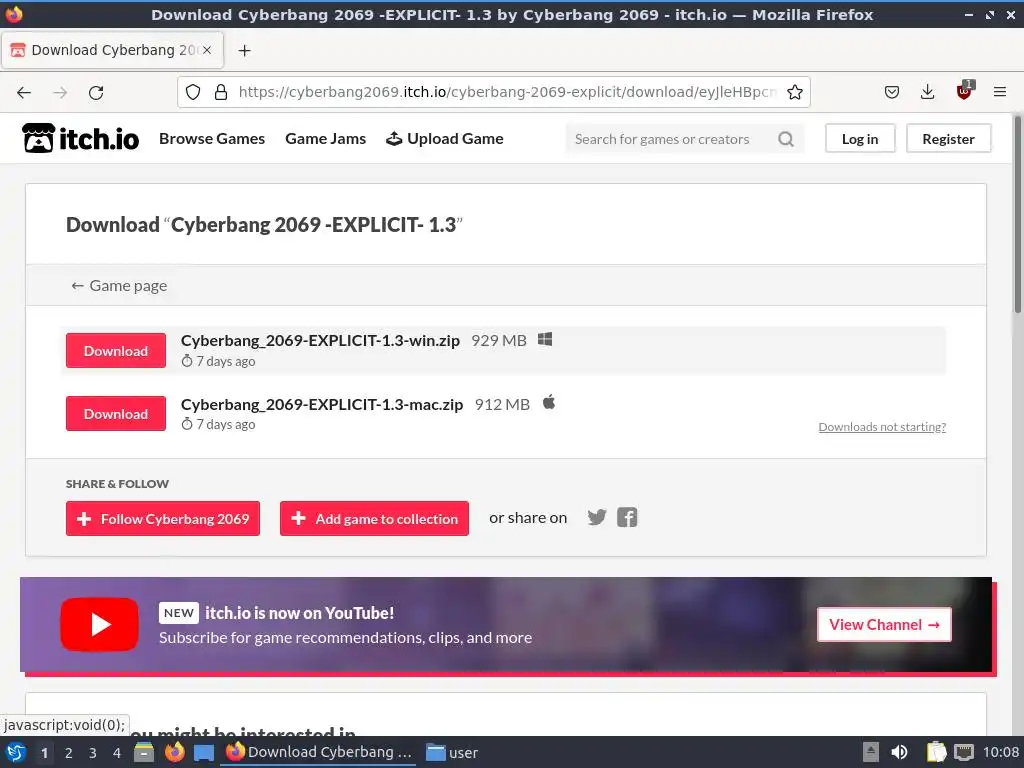Open a new browser tab
Viewport: 1024px width, 768px height.
[244, 50]
